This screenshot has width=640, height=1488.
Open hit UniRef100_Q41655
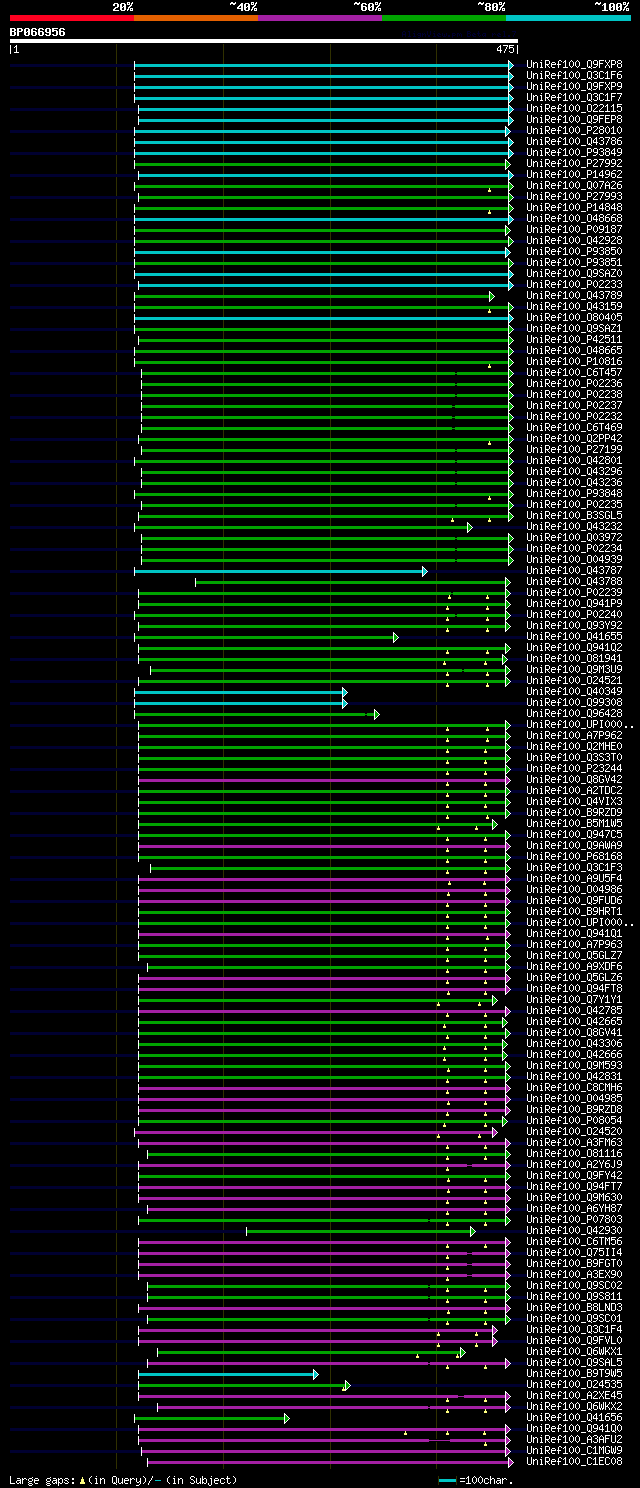click(x=574, y=637)
